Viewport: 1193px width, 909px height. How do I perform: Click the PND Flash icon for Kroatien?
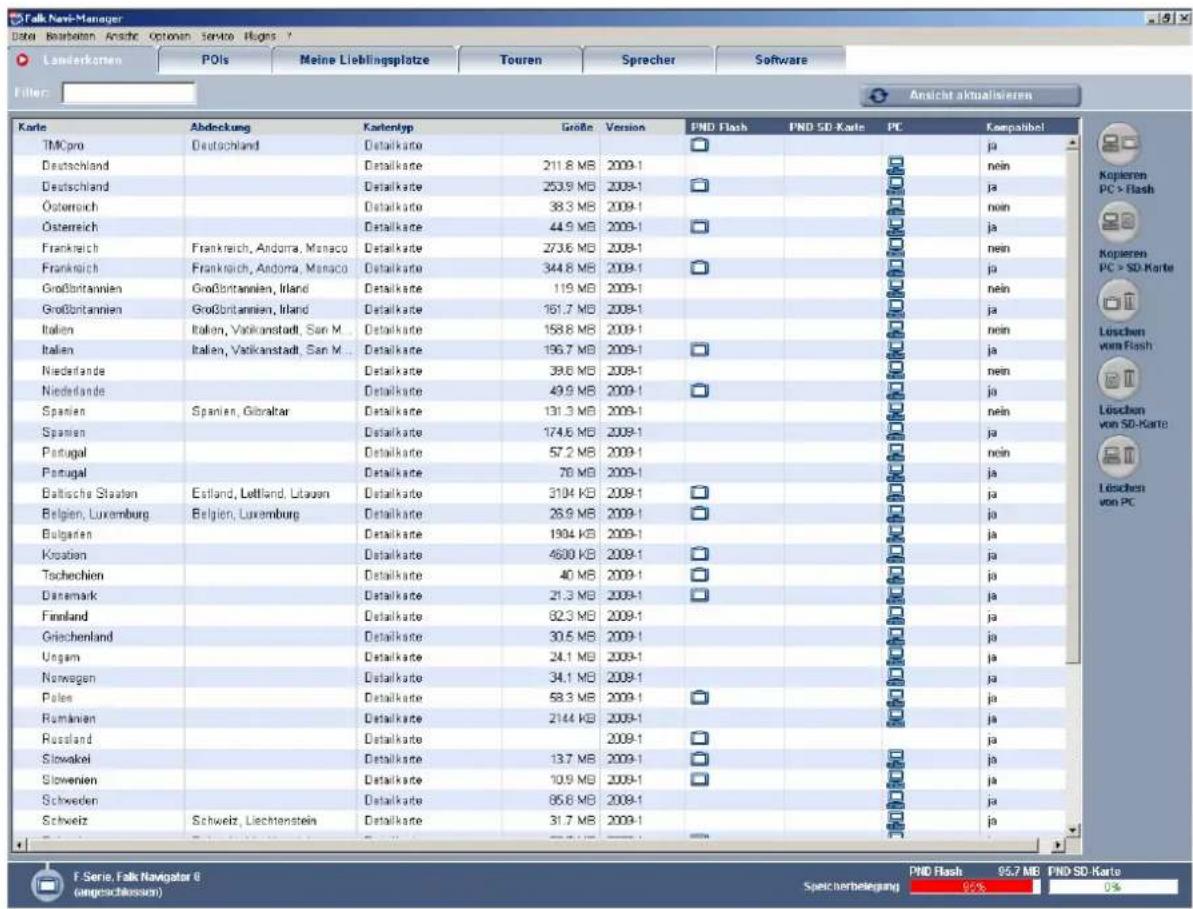[x=698, y=555]
